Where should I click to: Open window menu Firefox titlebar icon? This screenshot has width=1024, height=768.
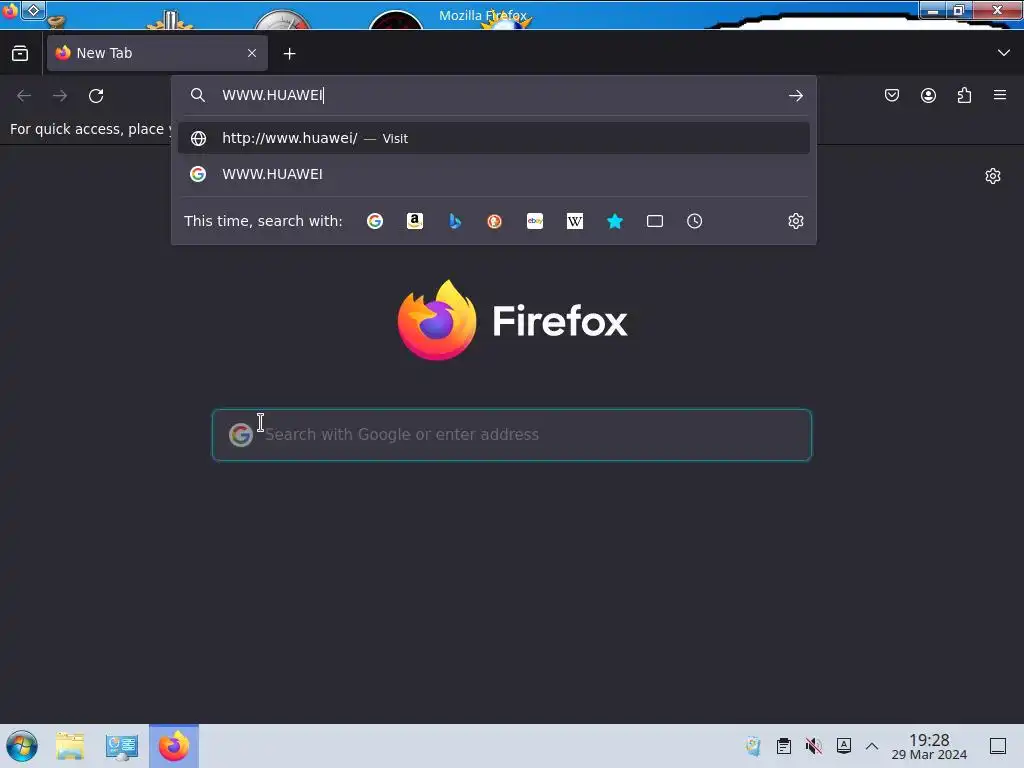tap(9, 10)
